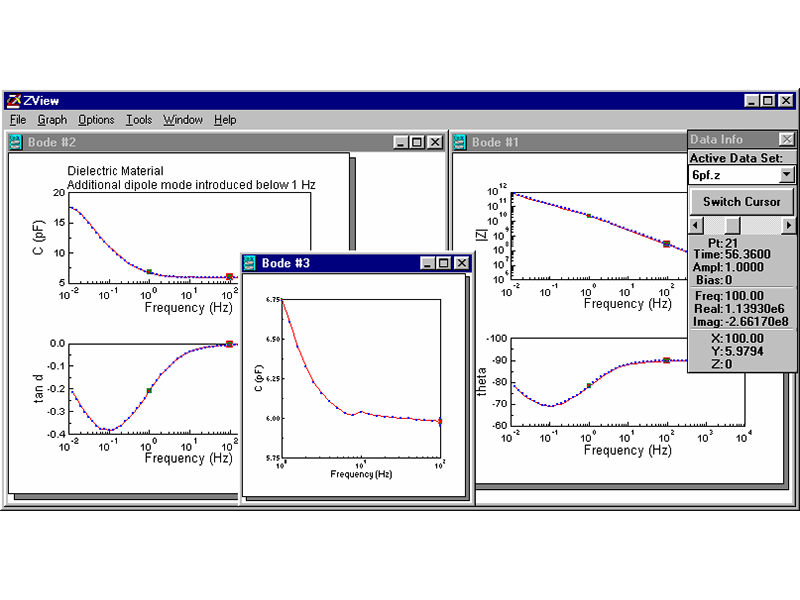
Task: Click the theta axis label in Bode #1
Action: pos(481,382)
